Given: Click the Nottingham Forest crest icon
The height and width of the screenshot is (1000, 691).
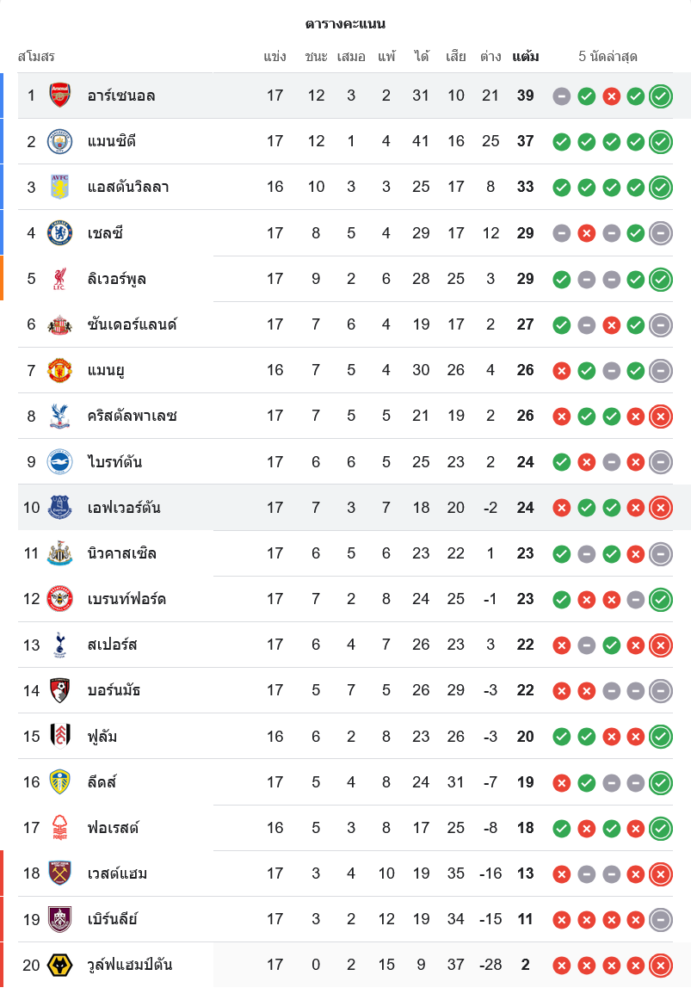Looking at the screenshot, I should click(x=60, y=828).
